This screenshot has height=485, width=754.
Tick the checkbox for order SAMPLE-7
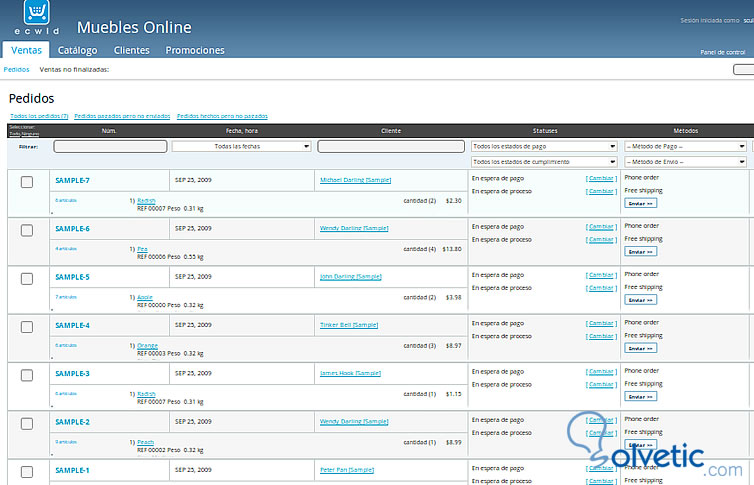coord(27,182)
